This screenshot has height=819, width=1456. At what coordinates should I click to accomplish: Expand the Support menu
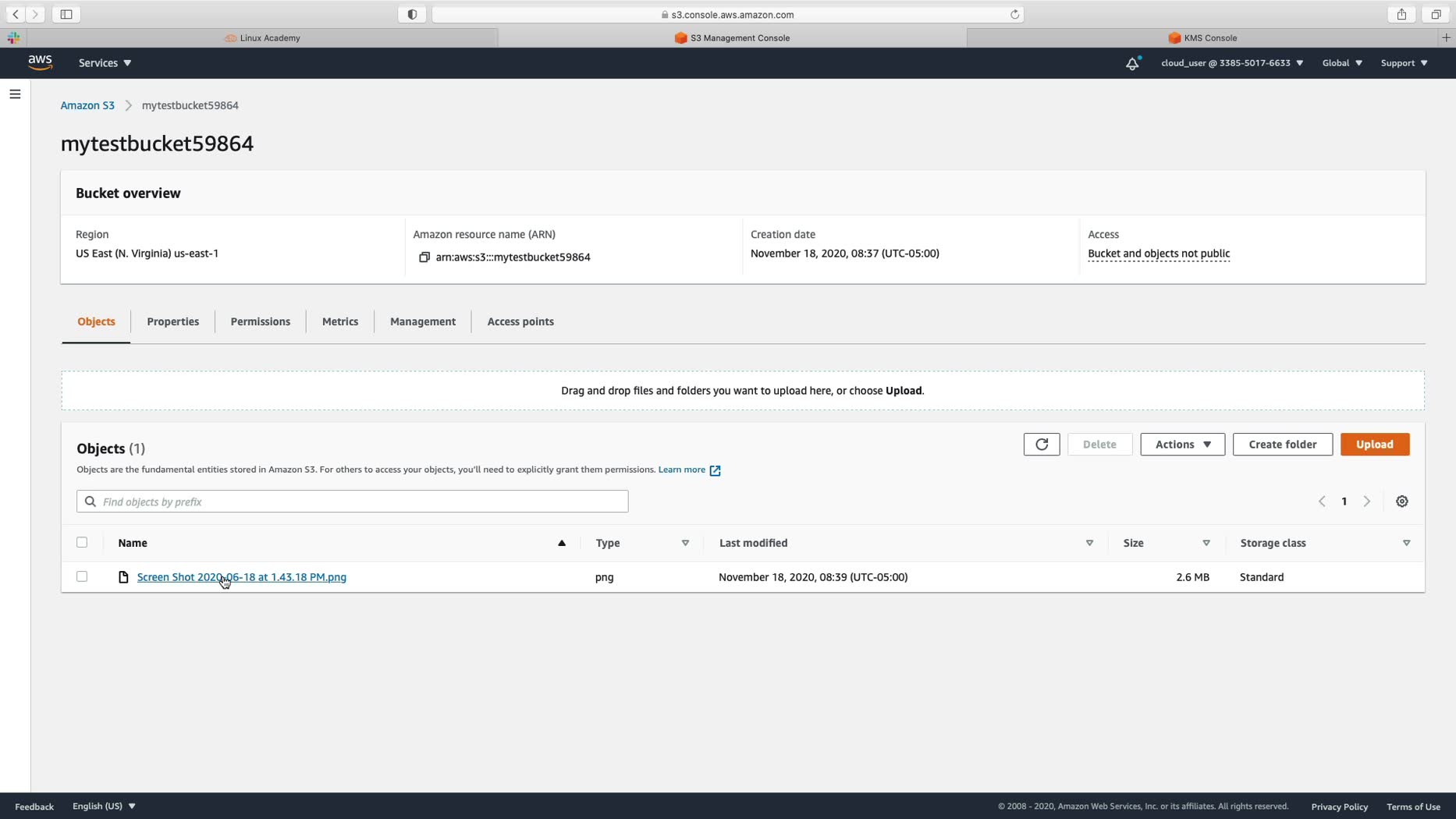(x=1404, y=63)
